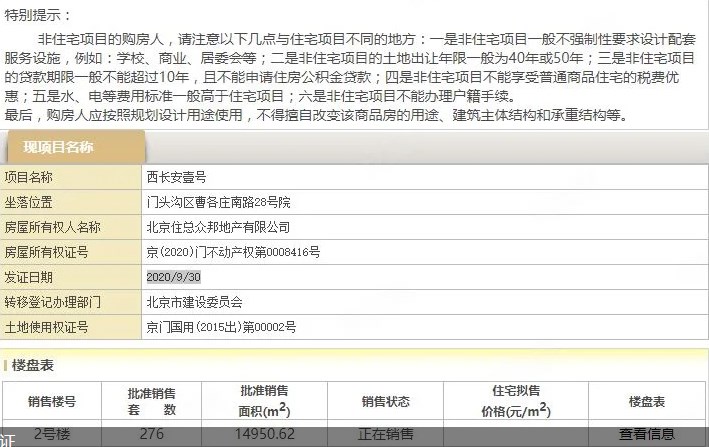Select the approved area value 14950.62
This screenshot has height=447, width=709.
pos(264,434)
